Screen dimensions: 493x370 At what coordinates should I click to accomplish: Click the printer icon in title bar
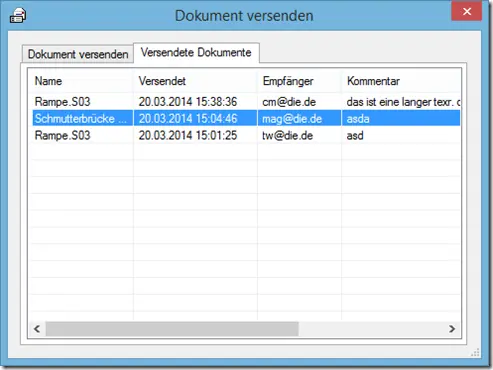point(18,15)
